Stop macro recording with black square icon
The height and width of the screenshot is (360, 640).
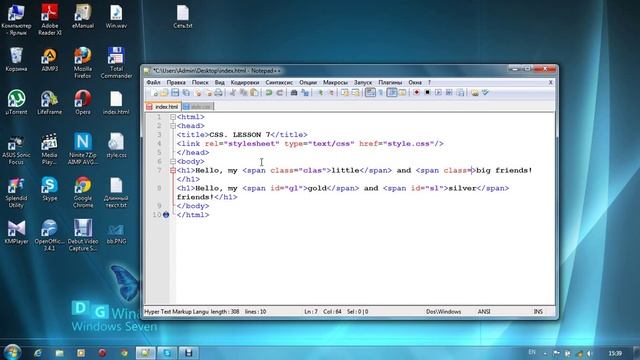pos(427,93)
